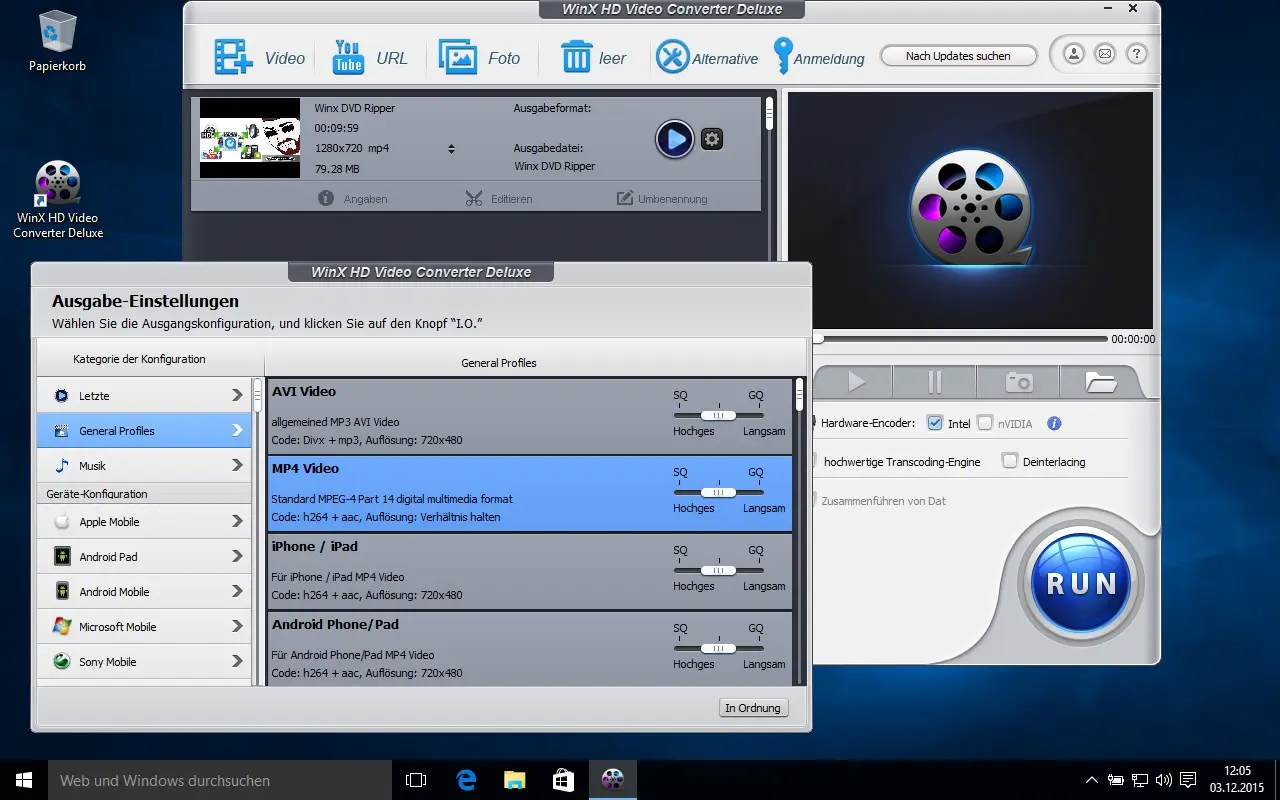
Task: Click the Foto slideshow icon
Action: [457, 57]
